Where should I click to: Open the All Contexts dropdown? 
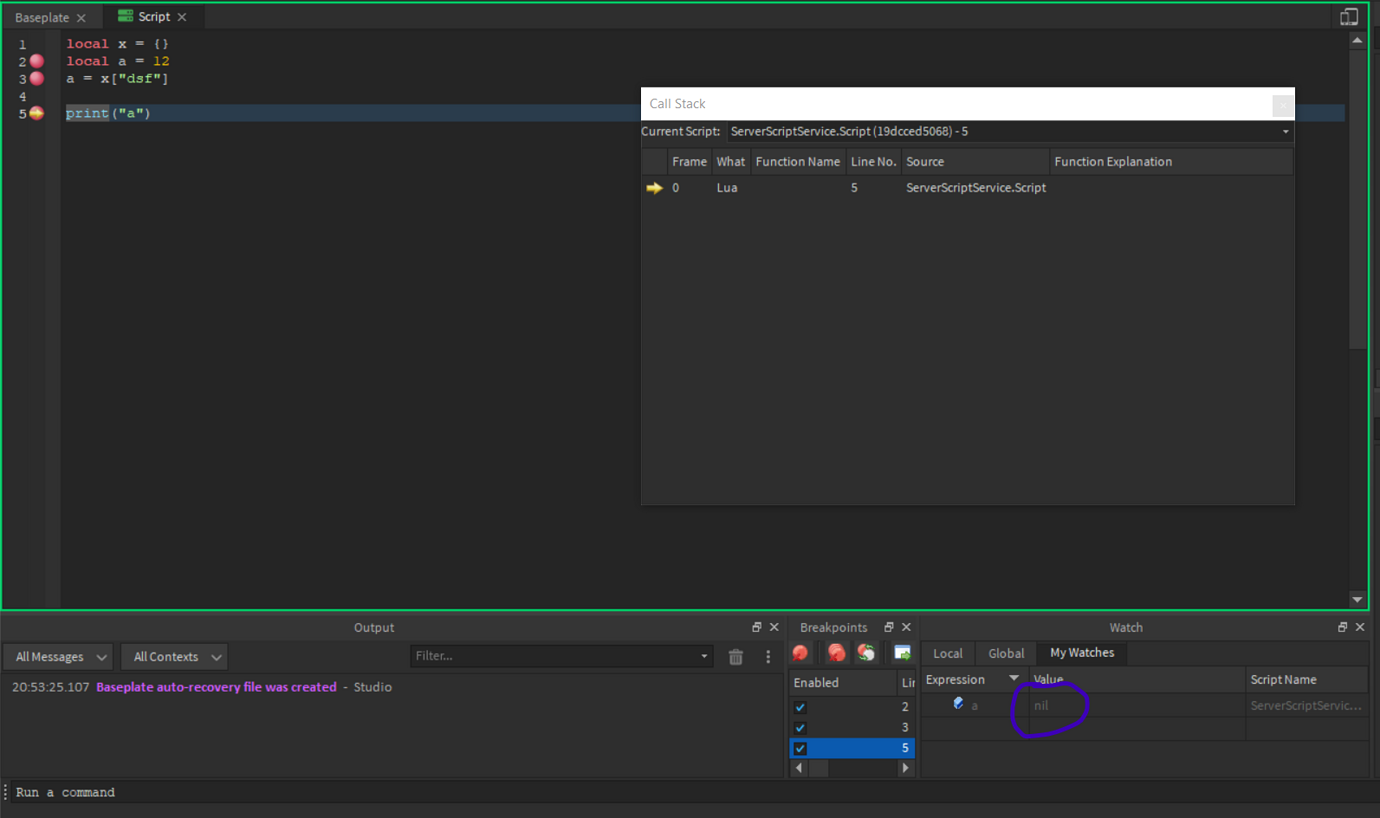[174, 656]
